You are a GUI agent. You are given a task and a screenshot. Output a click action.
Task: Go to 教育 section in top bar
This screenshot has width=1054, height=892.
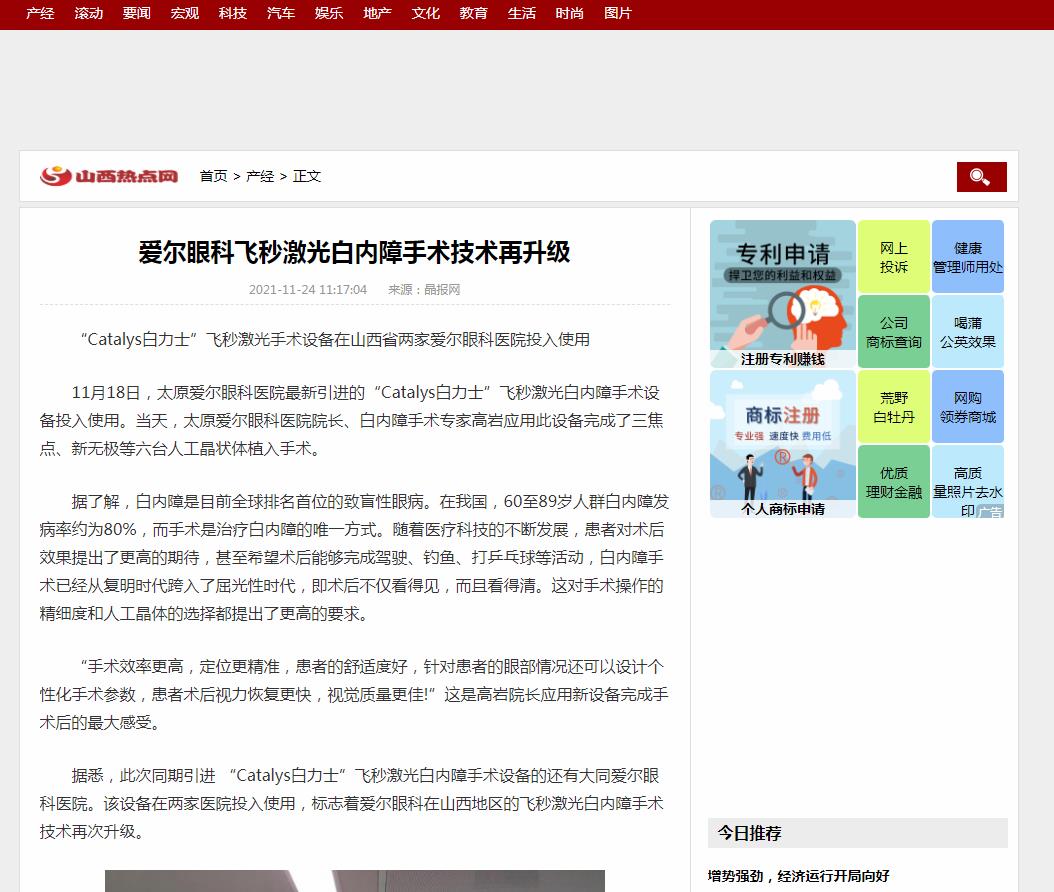pyautogui.click(x=473, y=13)
